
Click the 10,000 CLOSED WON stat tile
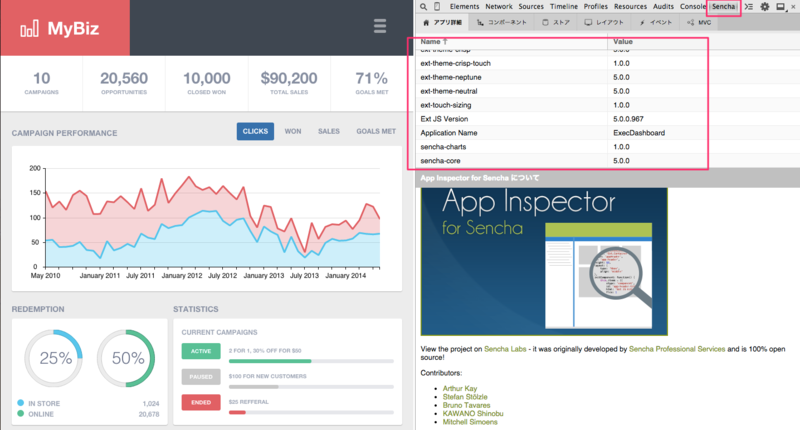tap(207, 84)
